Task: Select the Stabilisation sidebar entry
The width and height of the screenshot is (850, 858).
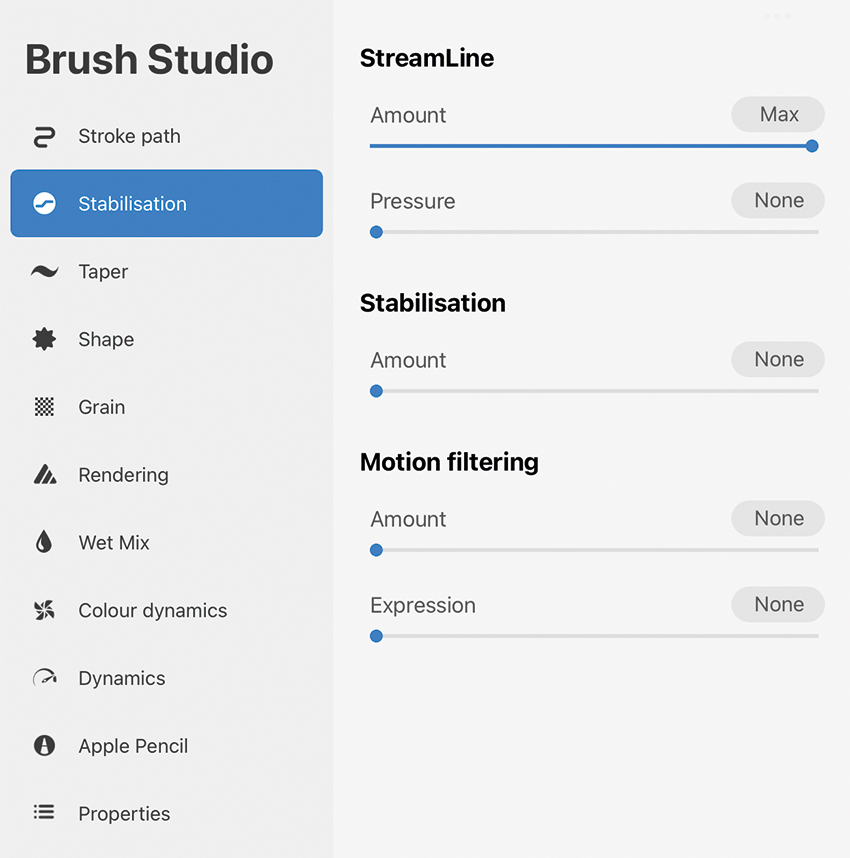Action: (x=166, y=203)
